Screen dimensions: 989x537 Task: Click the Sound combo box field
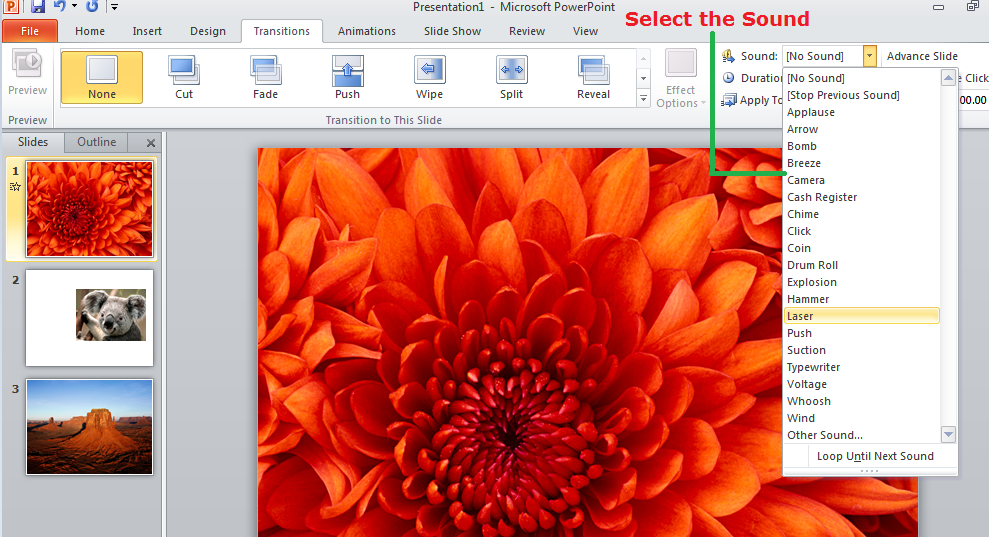(822, 56)
